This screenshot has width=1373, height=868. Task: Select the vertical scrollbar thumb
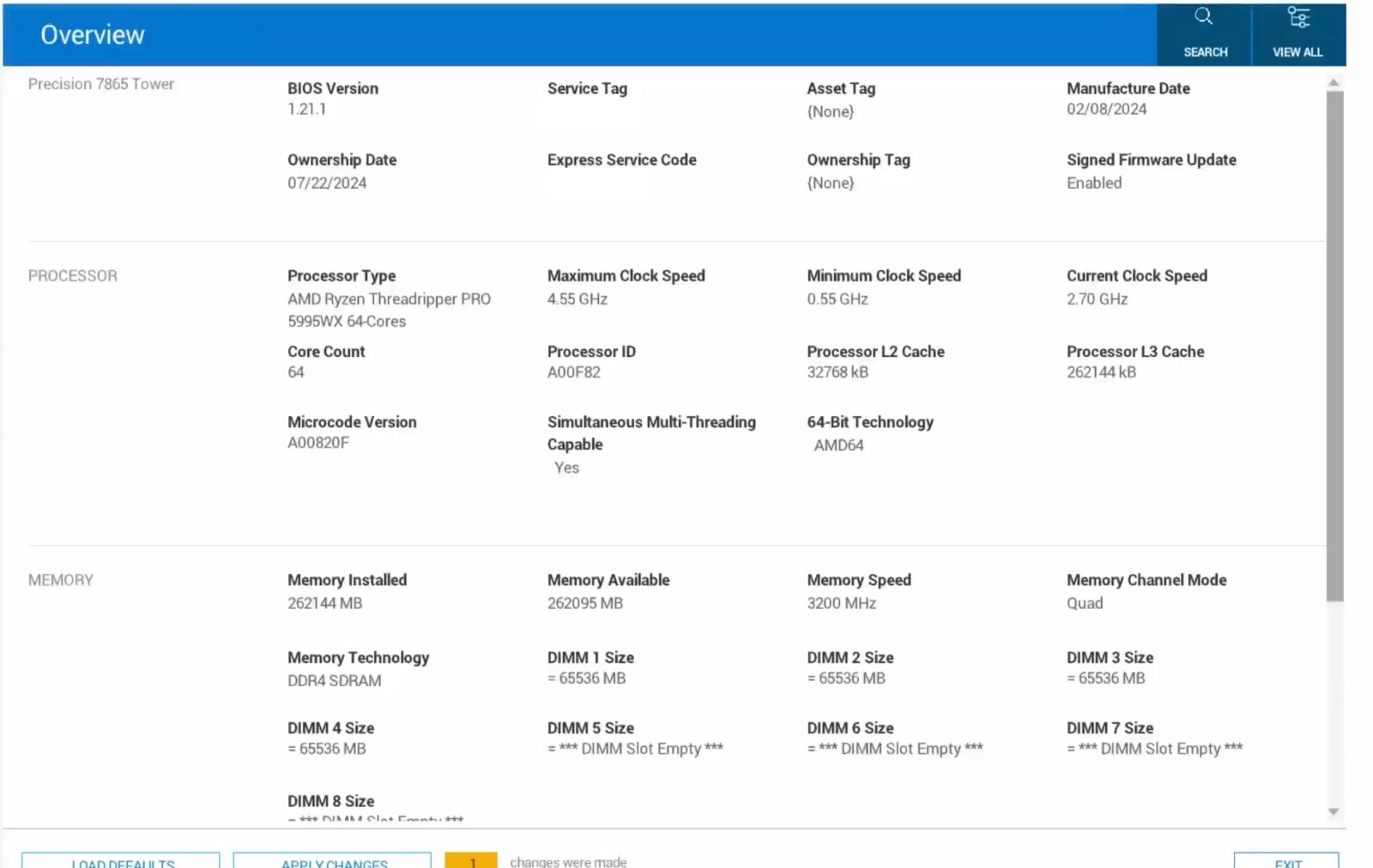pos(1334,346)
